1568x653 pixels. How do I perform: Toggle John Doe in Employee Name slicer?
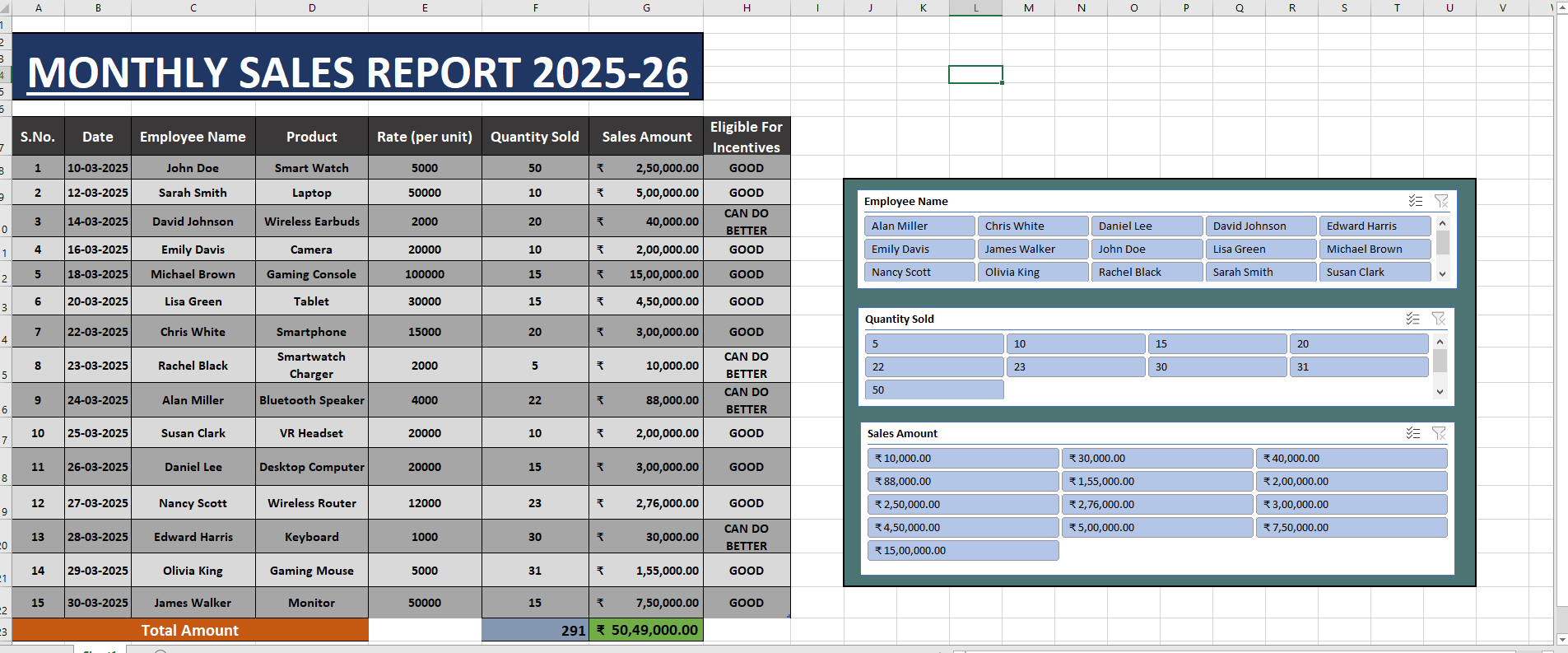pos(1147,249)
